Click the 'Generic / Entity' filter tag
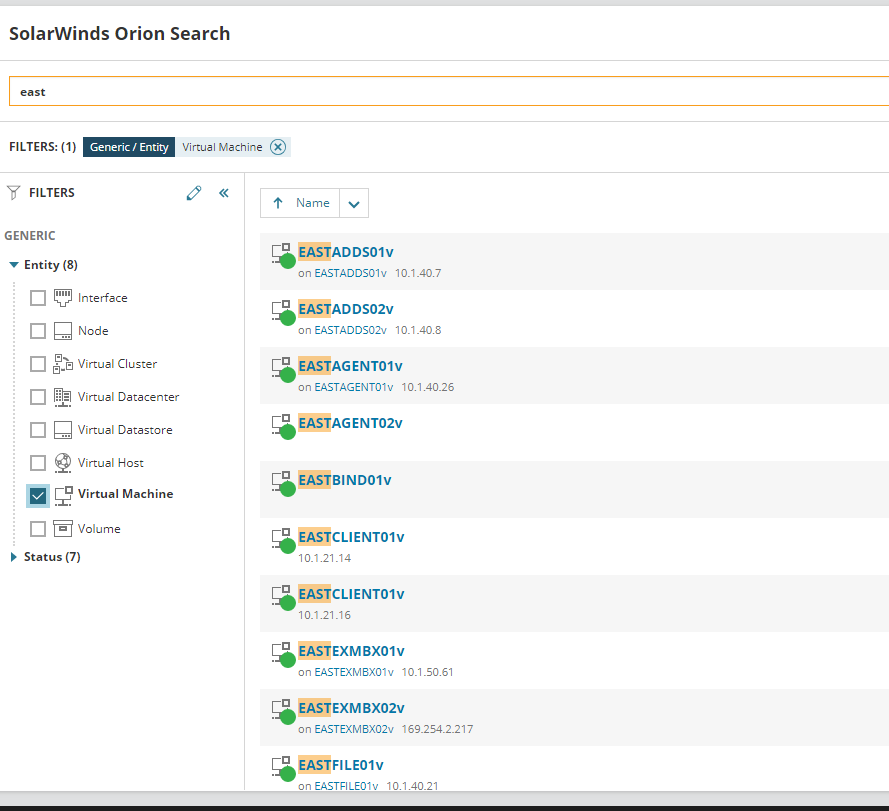This screenshot has width=889, height=811. tap(129, 147)
